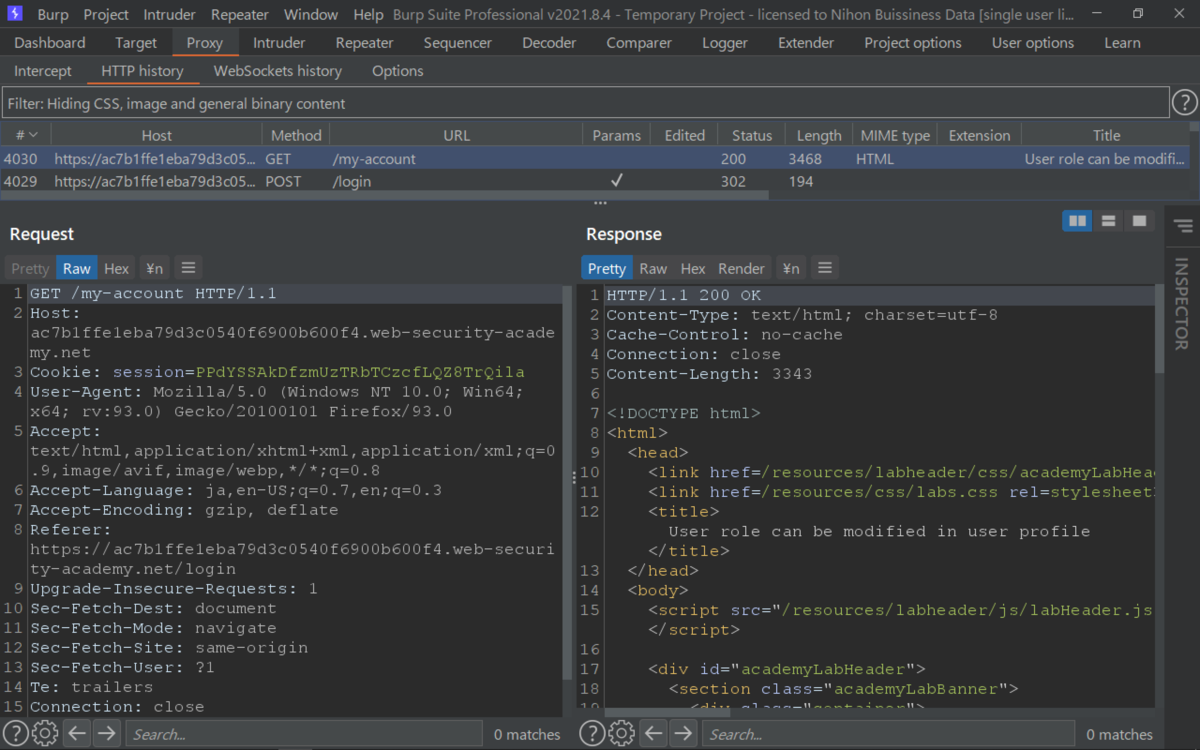The height and width of the screenshot is (750, 1200).
Task: Select tabbed single-pane layout icon
Action: pyautogui.click(x=1138, y=221)
